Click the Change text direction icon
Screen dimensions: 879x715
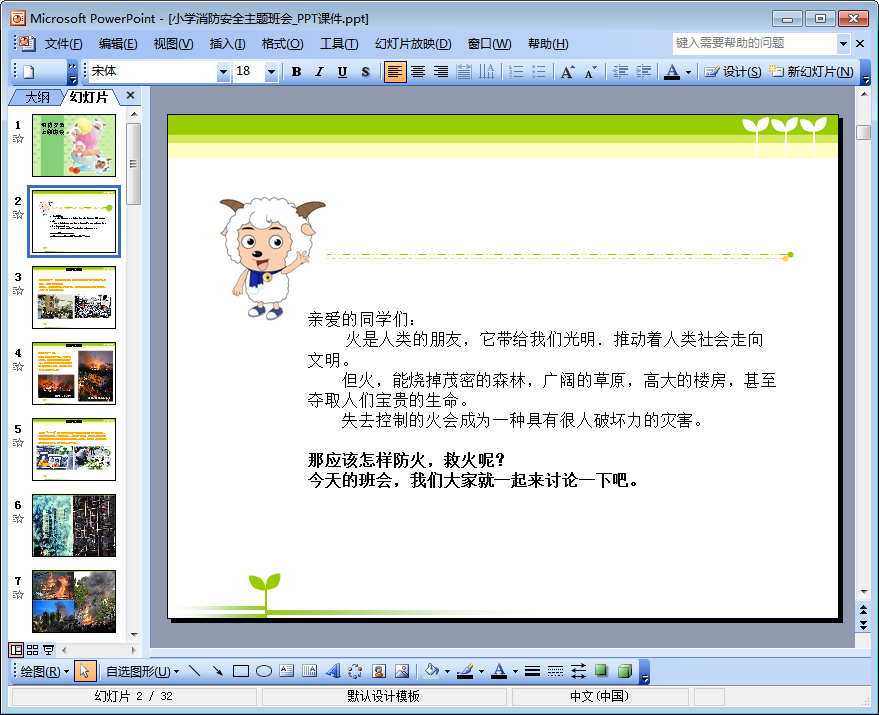point(487,72)
